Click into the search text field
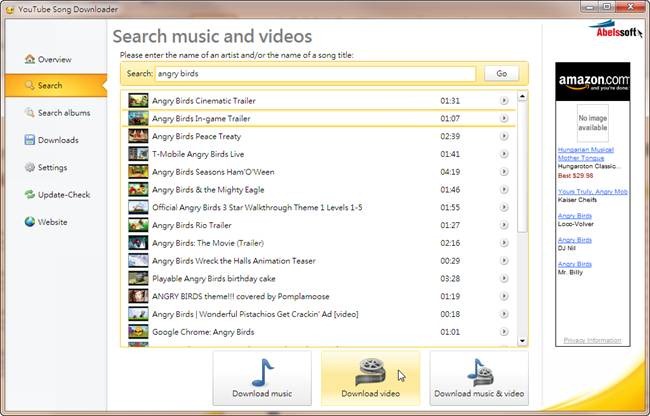650x416 pixels. pyautogui.click(x=315, y=74)
